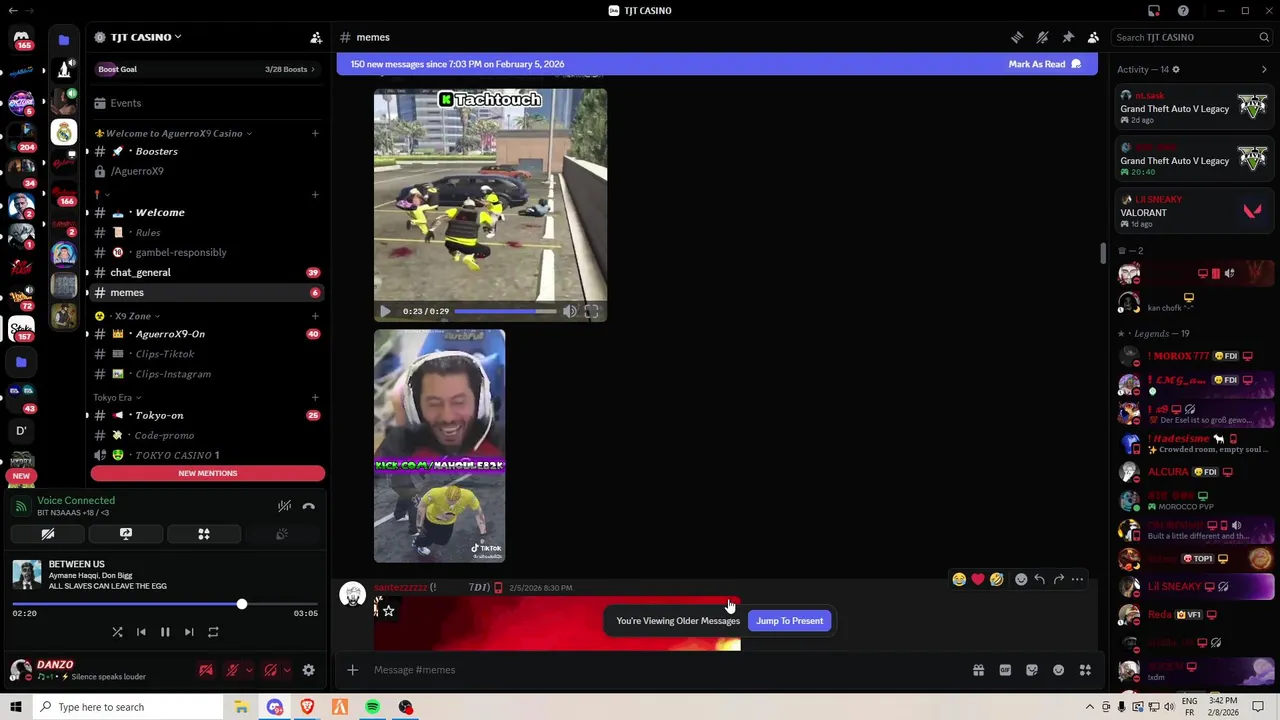This screenshot has width=1280, height=720.
Task: Collapse the Welcome to AguerroX9 Casino category
Action: (174, 133)
